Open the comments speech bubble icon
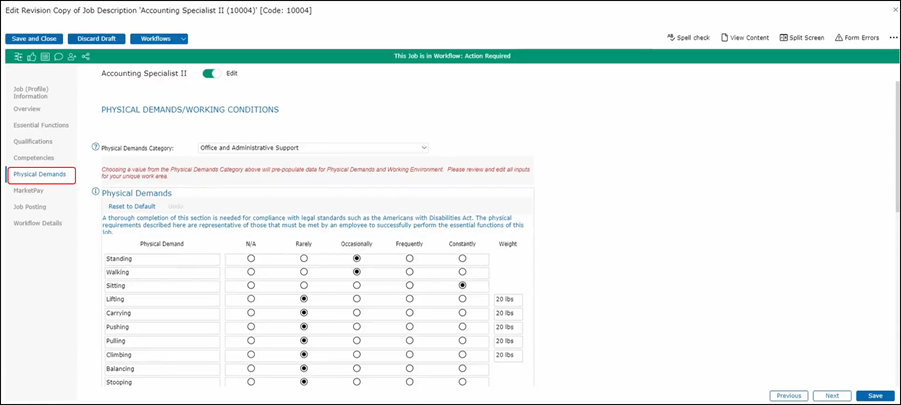Image resolution: width=901 pixels, height=405 pixels. pos(58,56)
